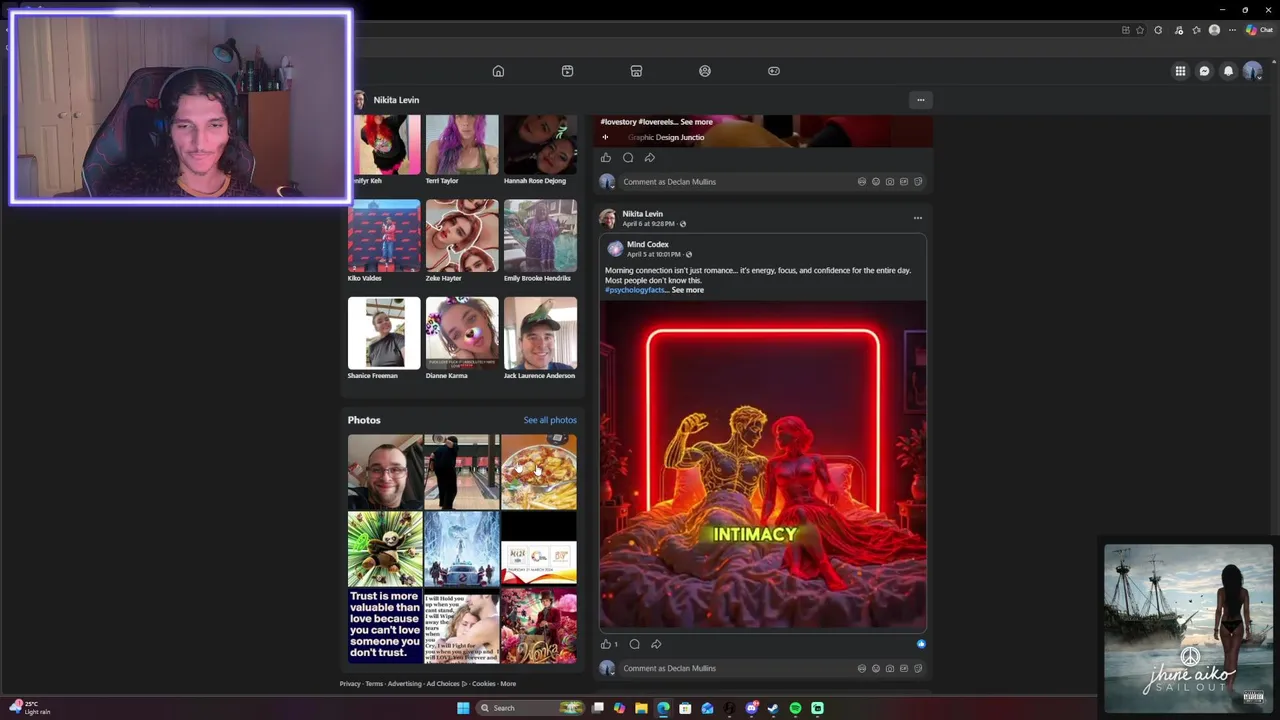Open Nikita Levin's name on April 6 post

pyautogui.click(x=642, y=213)
